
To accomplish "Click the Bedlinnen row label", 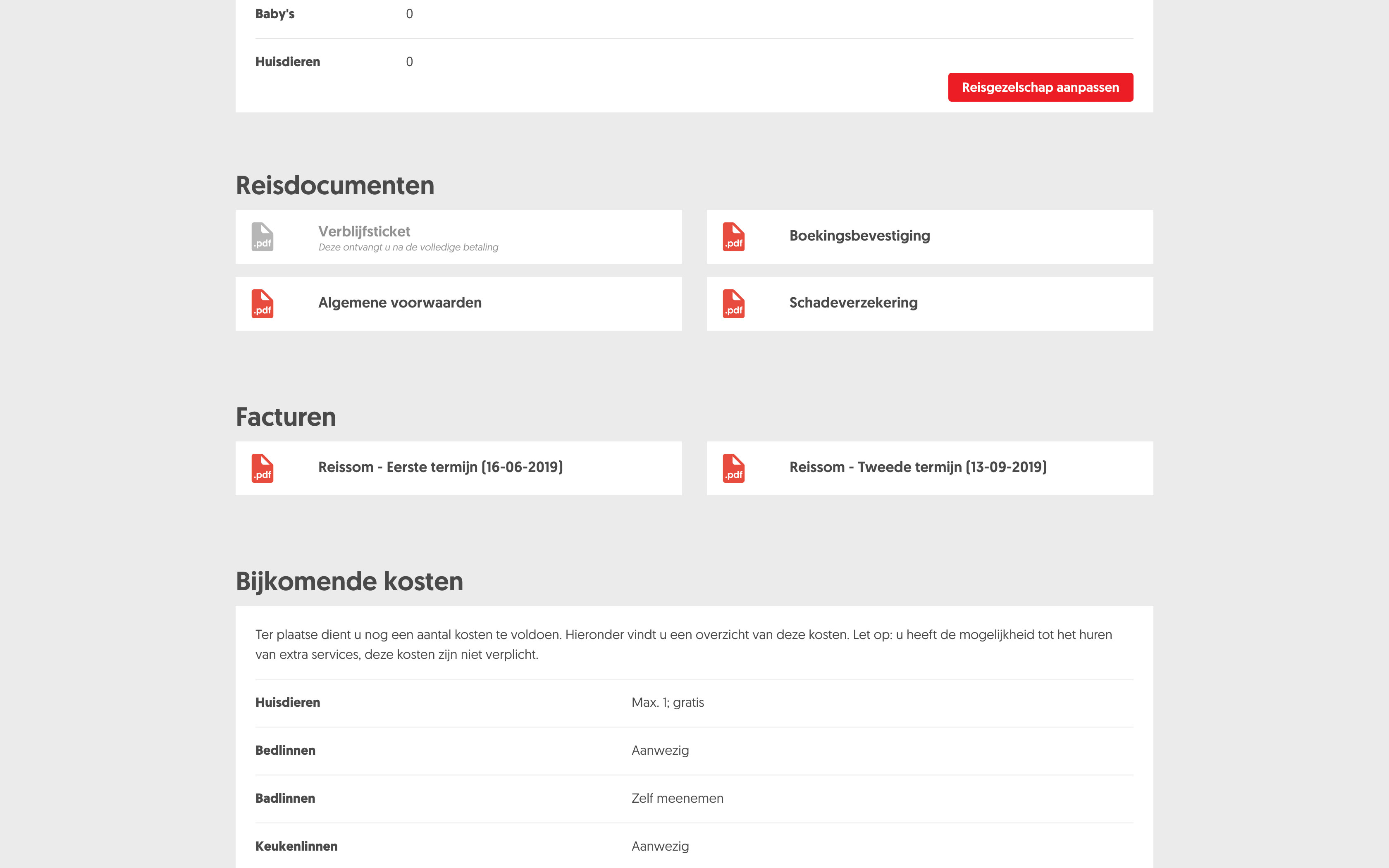I will pos(285,750).
